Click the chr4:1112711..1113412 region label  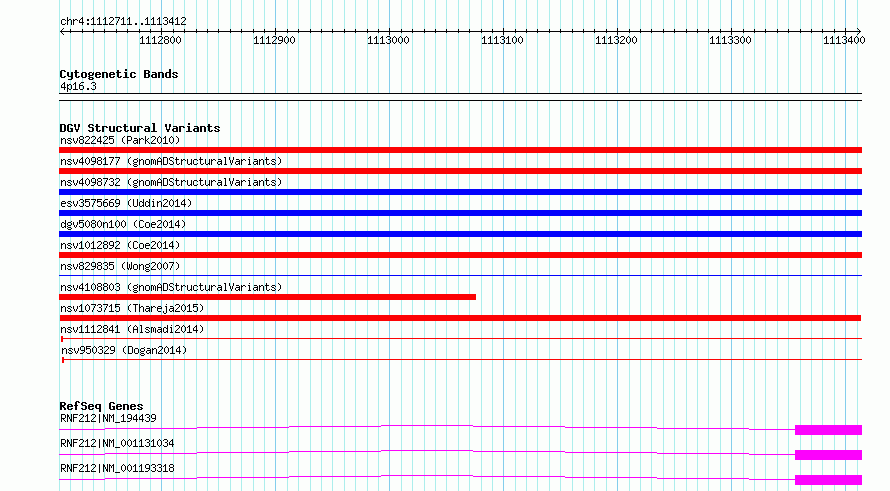[123, 22]
